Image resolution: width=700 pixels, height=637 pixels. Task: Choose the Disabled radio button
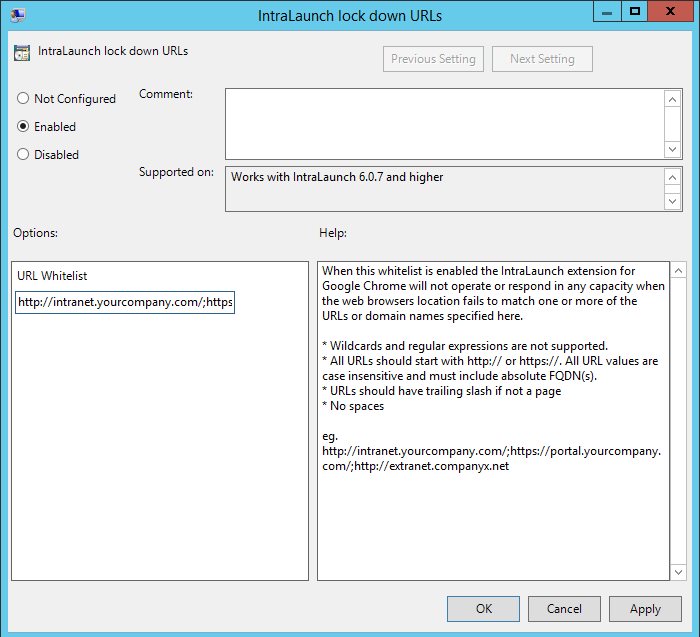[x=23, y=155]
